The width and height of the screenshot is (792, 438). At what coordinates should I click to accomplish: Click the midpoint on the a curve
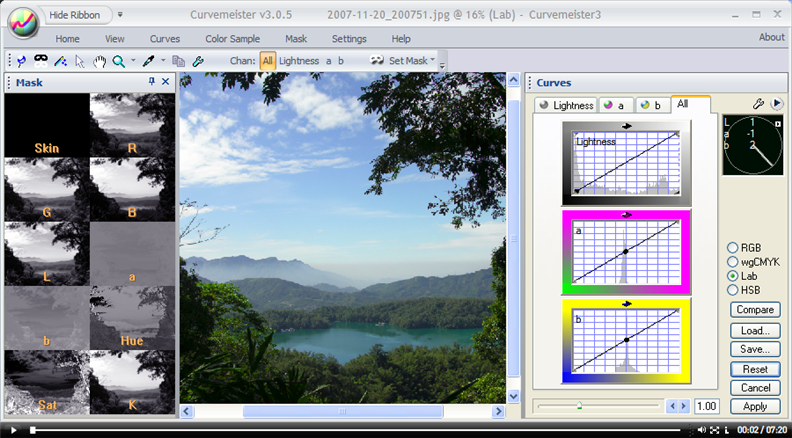point(626,251)
